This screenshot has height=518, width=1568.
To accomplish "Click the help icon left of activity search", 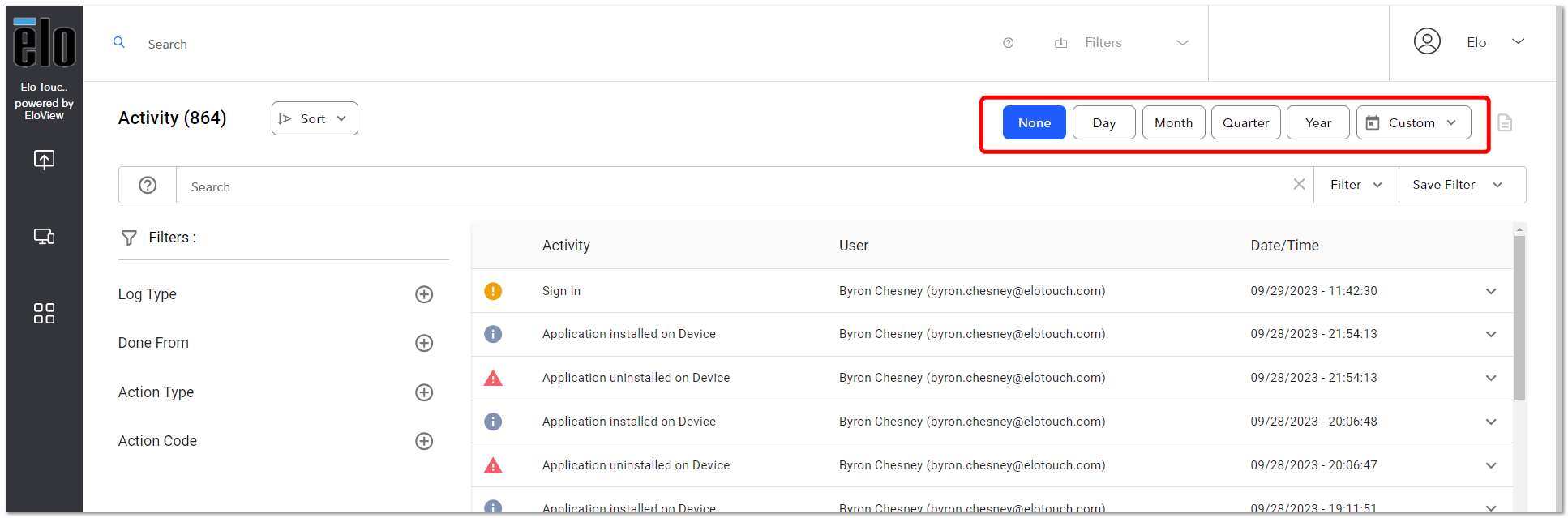I will 148,185.
